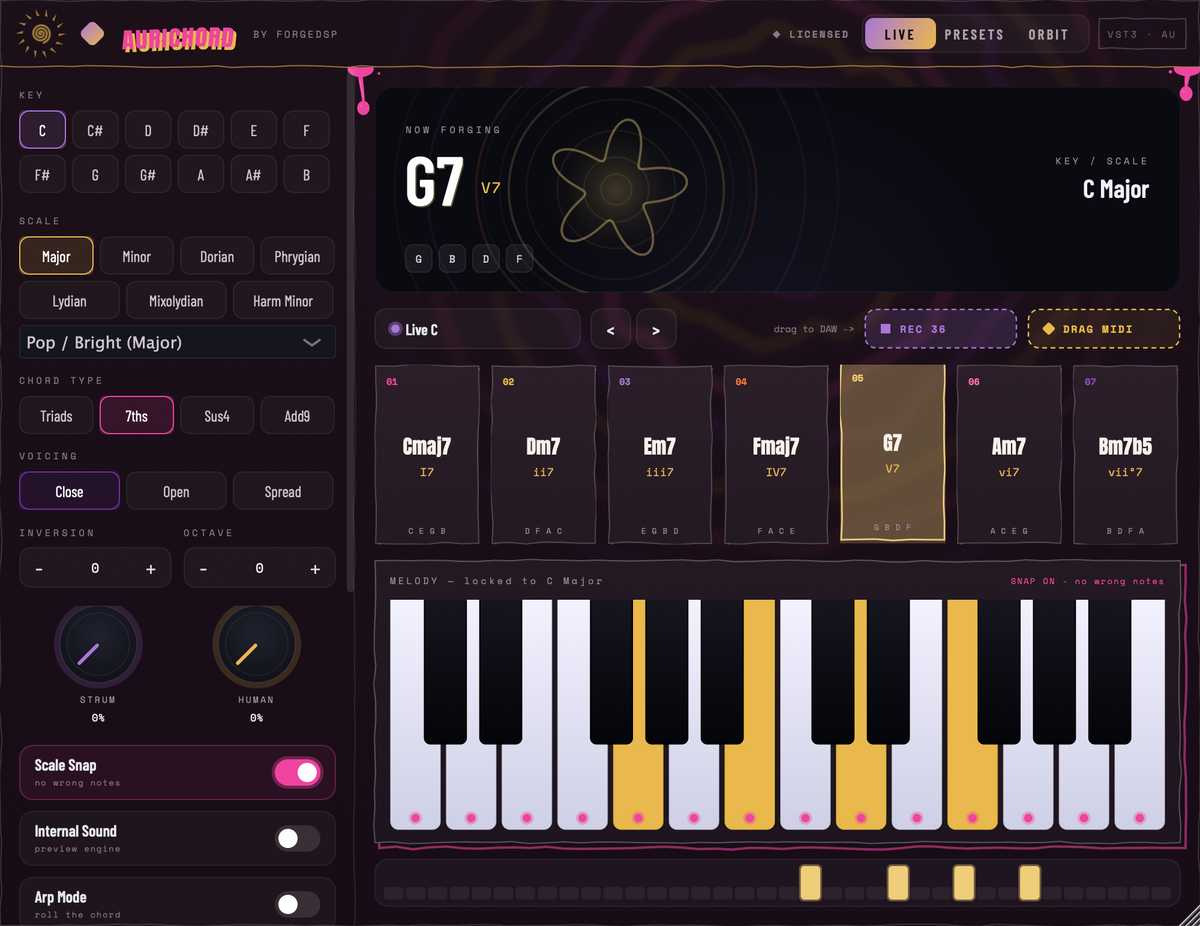Image resolution: width=1200 pixels, height=926 pixels.
Task: Click the first highlighted cell in mini keyboard strip
Action: click(810, 882)
